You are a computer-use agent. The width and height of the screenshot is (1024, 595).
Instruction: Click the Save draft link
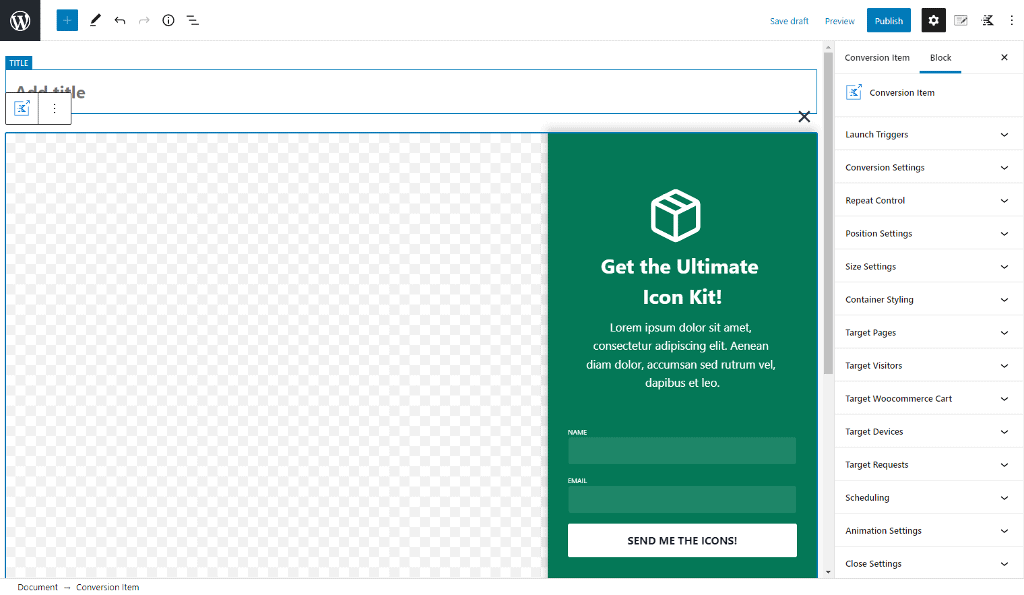pyautogui.click(x=789, y=21)
